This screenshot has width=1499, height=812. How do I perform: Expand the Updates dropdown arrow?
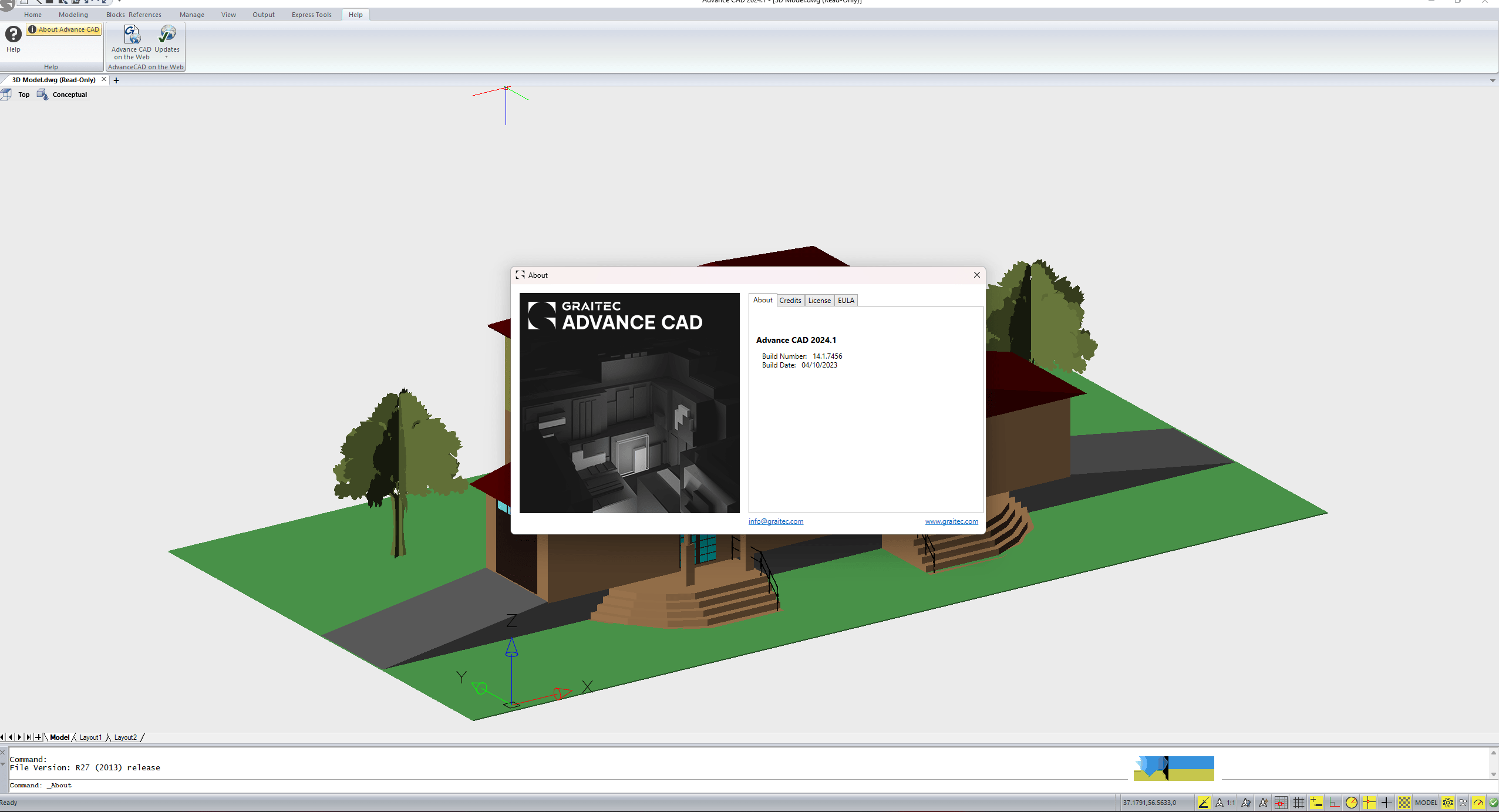(x=167, y=57)
